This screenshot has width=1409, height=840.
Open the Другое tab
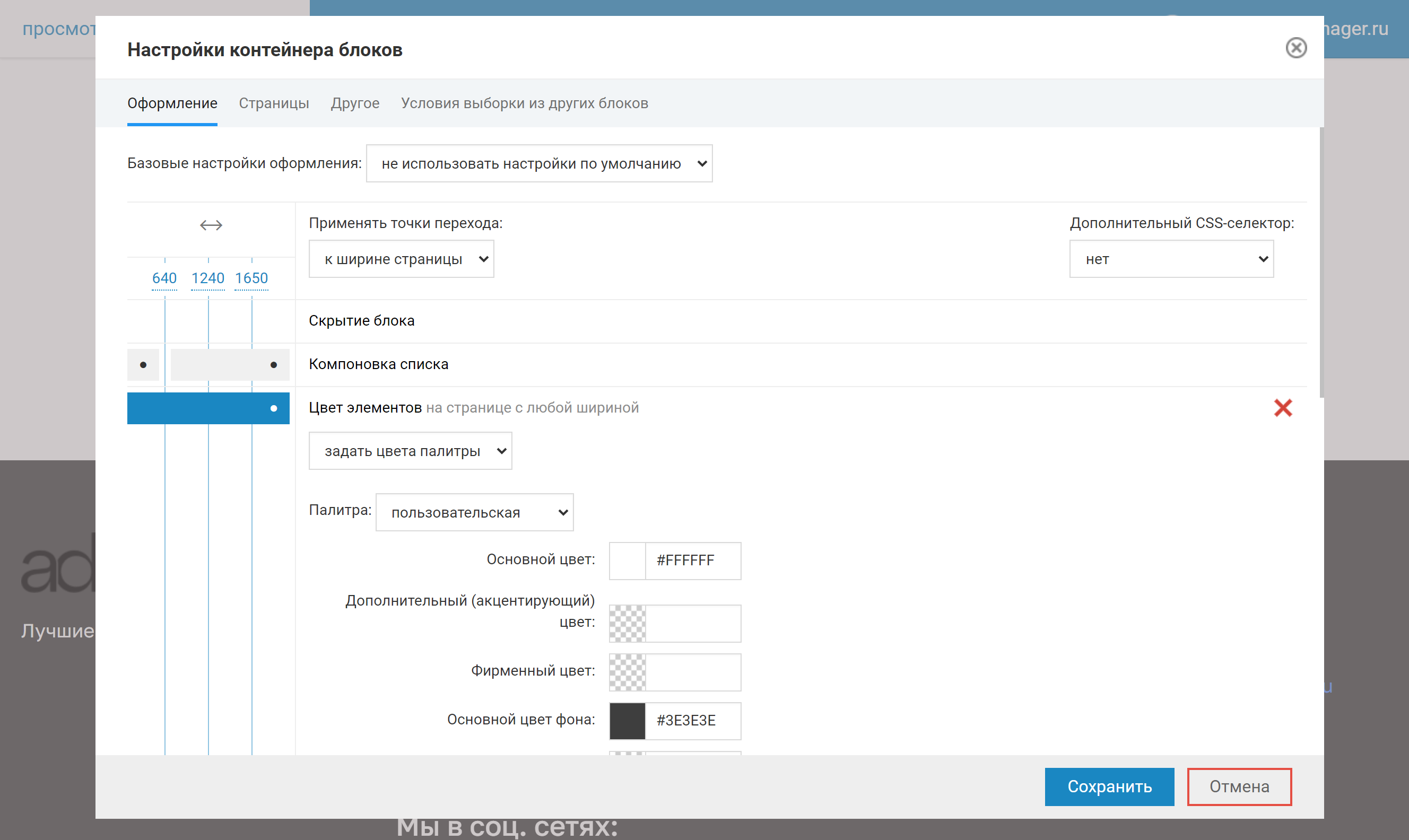(355, 103)
